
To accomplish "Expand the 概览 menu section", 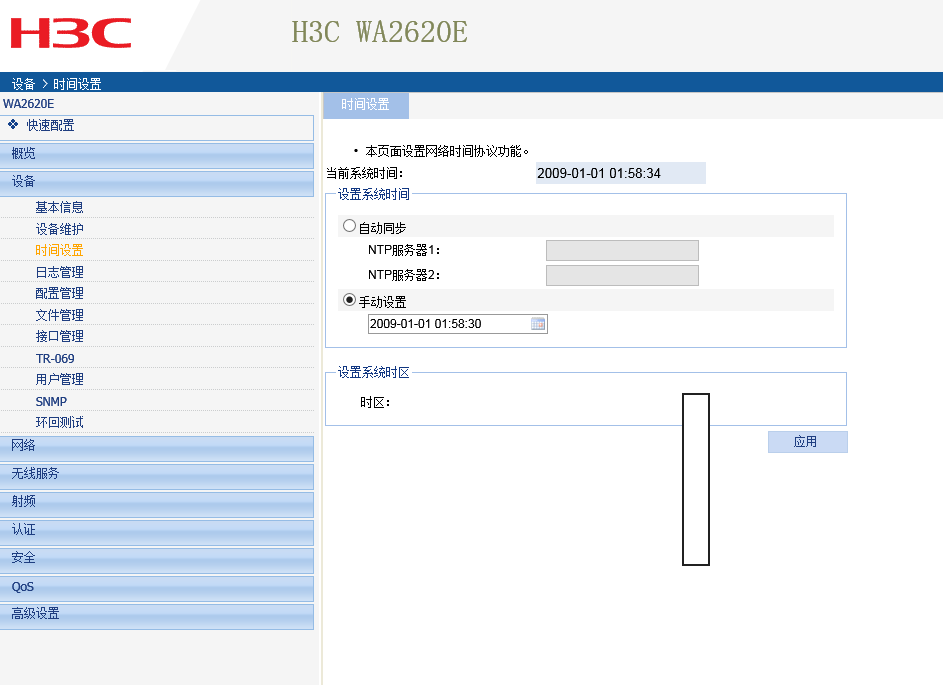I will pyautogui.click(x=156, y=155).
